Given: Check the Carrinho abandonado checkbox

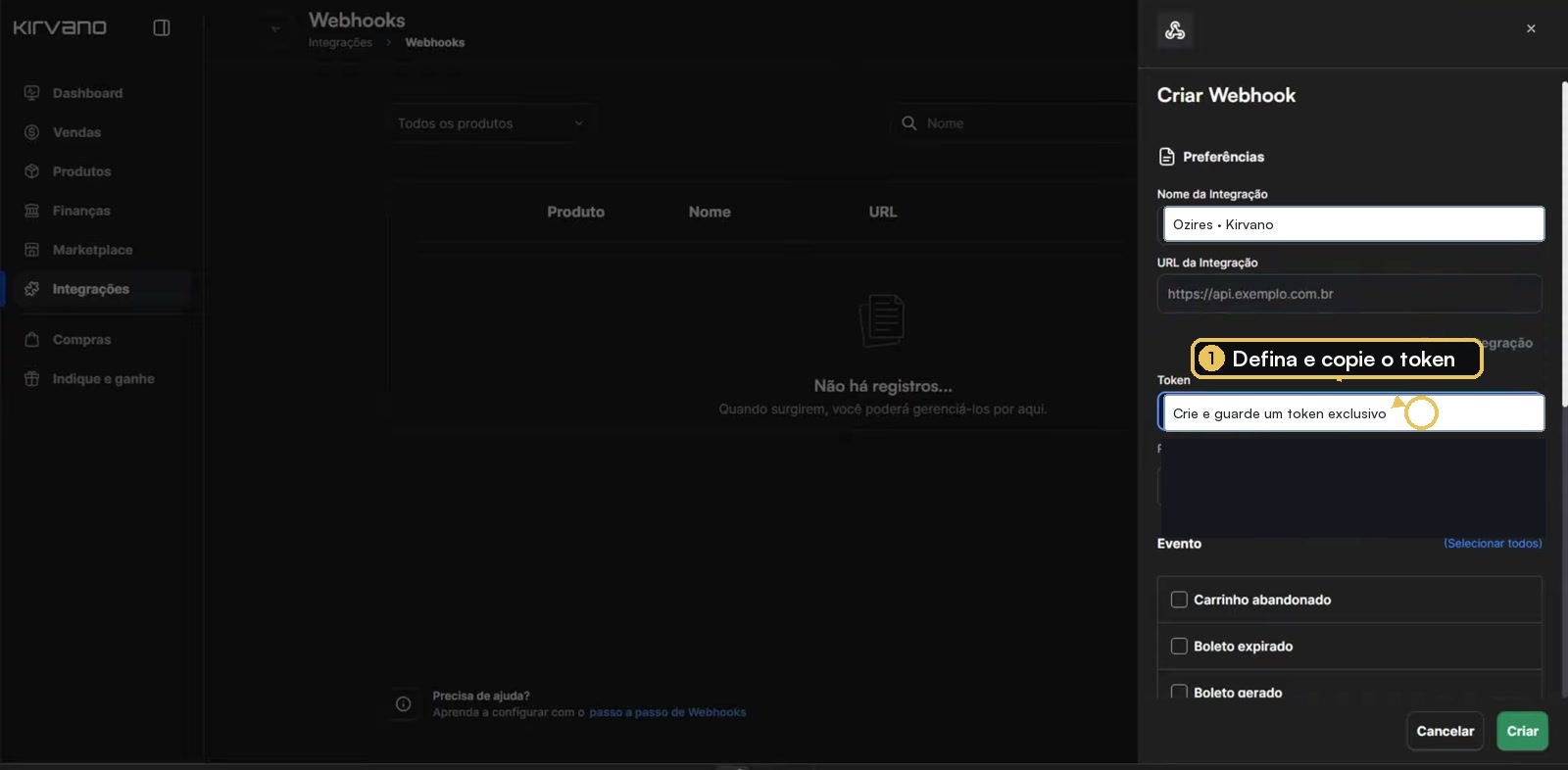Looking at the screenshot, I should tap(1179, 600).
